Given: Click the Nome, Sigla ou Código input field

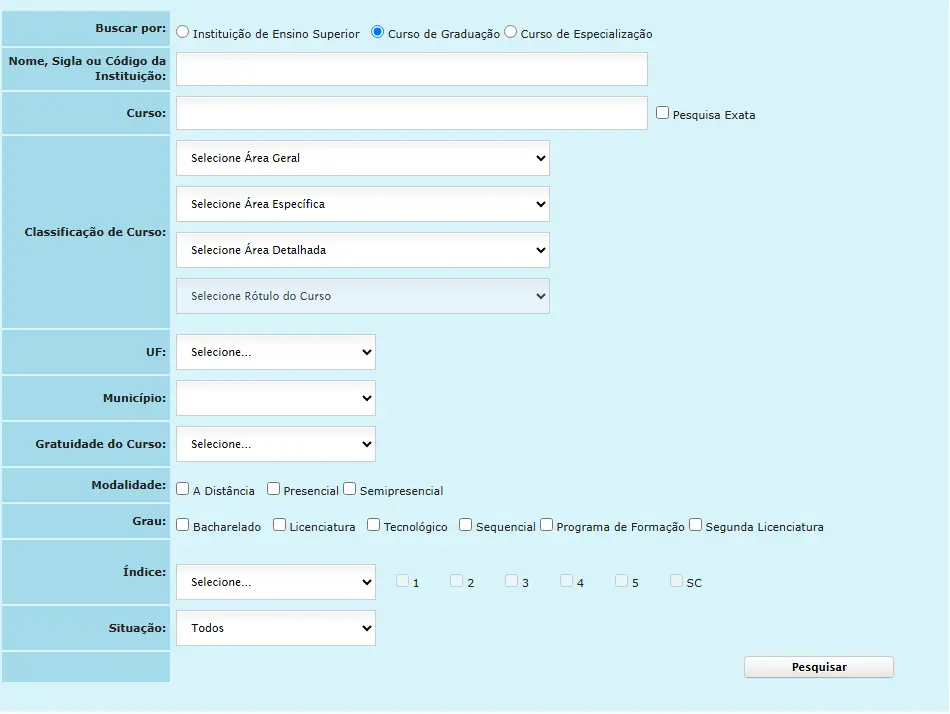Looking at the screenshot, I should pos(412,68).
